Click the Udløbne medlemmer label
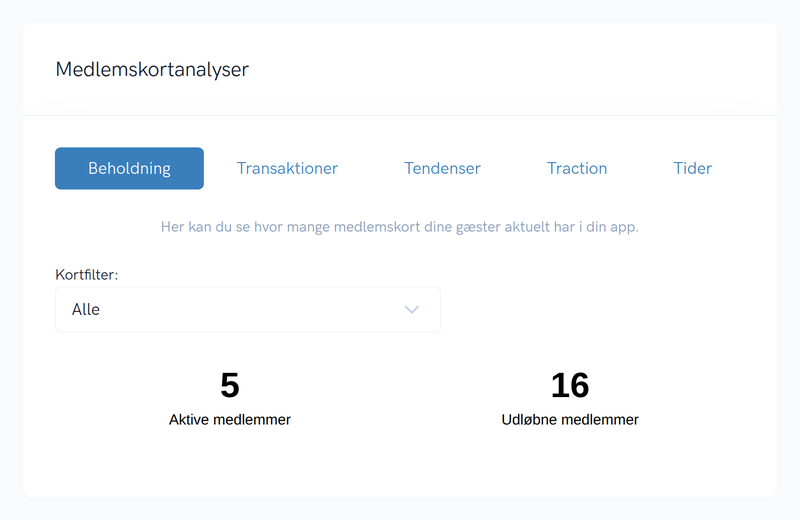The image size is (800, 520). [570, 419]
